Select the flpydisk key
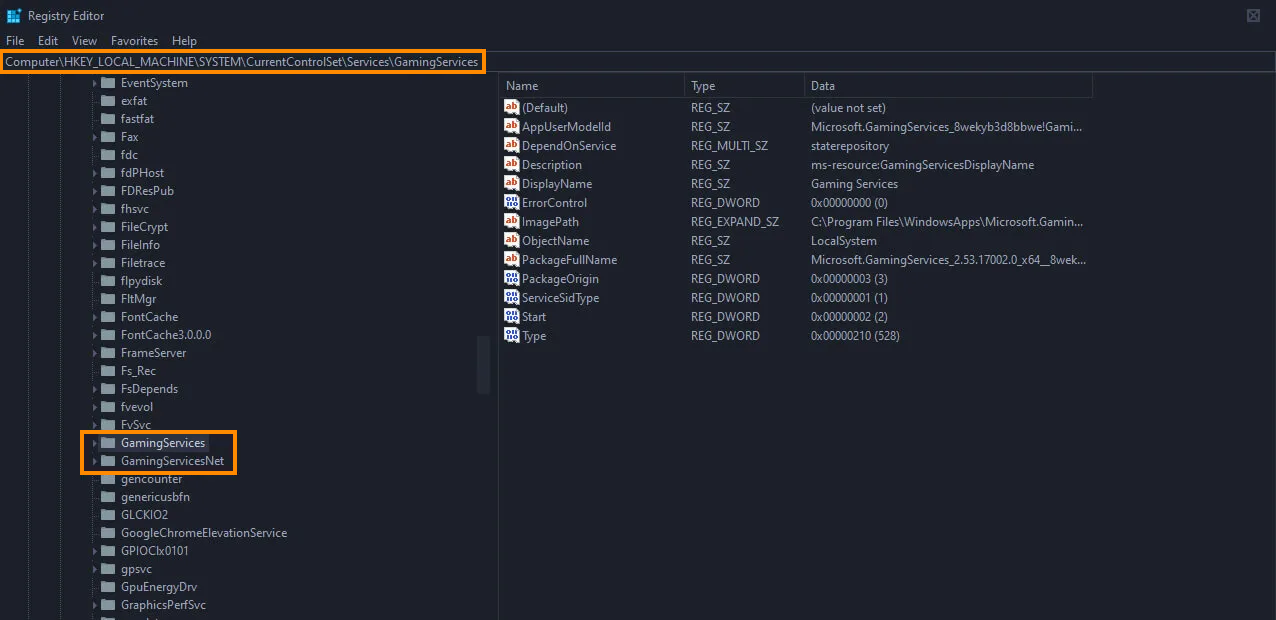 click(141, 281)
